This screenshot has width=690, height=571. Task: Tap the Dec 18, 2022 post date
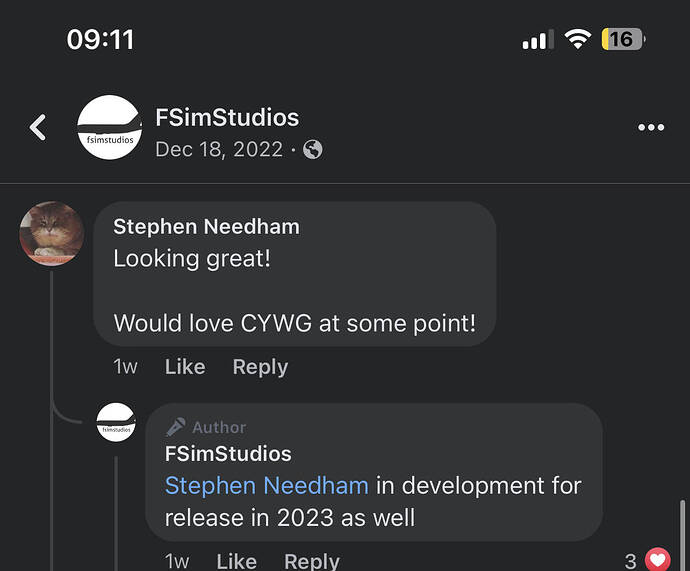(x=219, y=150)
